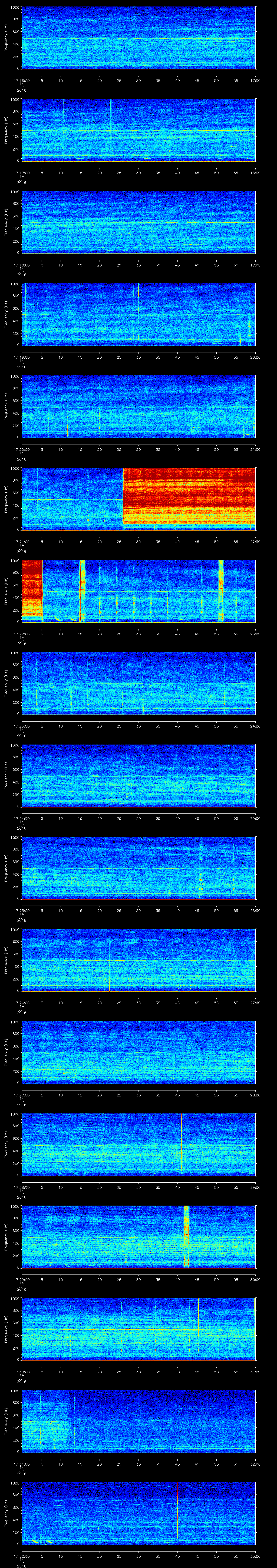277x1568 pixels.
Task: Click the 25:00 end-of-axis label
Action: pos(255,818)
